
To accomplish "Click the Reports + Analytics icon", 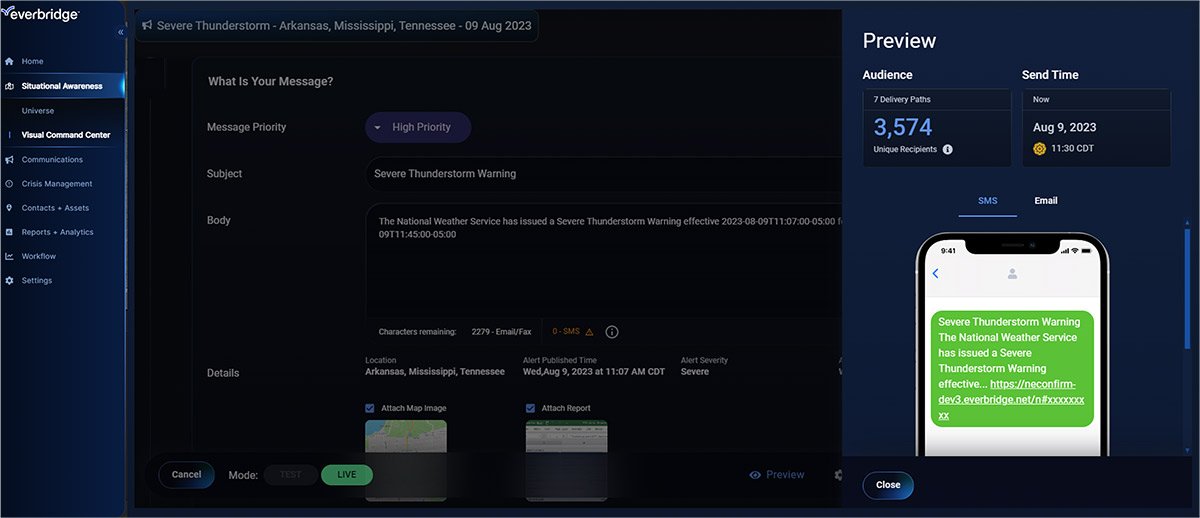I will [10, 232].
